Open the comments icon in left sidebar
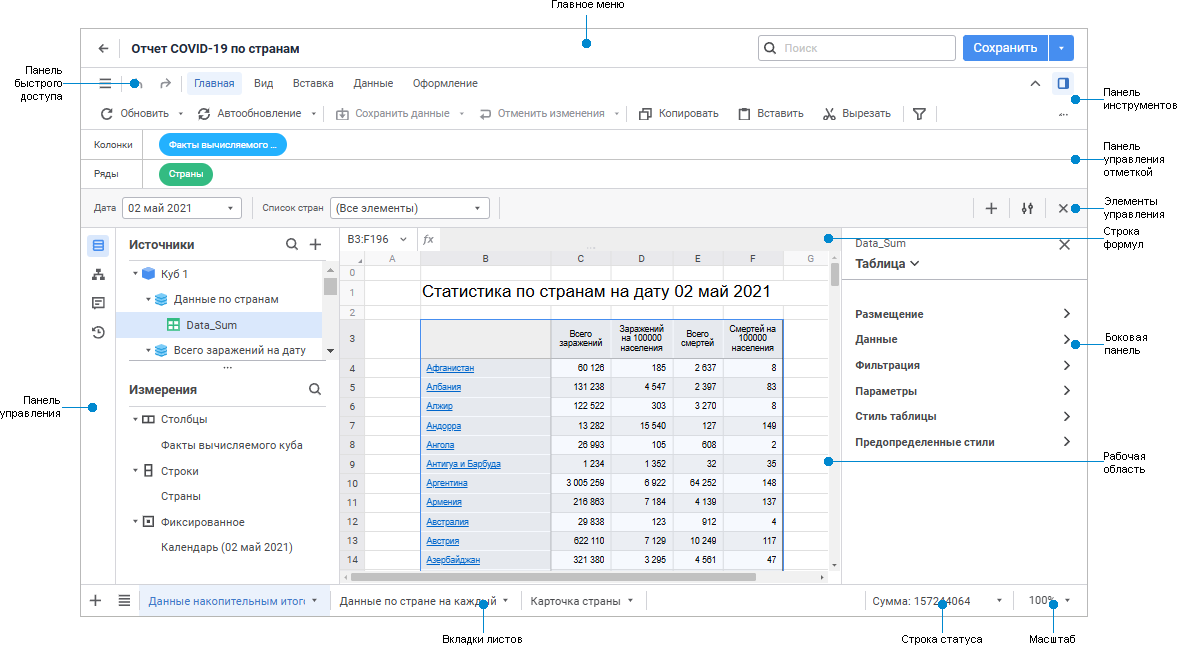Viewport: 1177px width, 645px height. 98,303
